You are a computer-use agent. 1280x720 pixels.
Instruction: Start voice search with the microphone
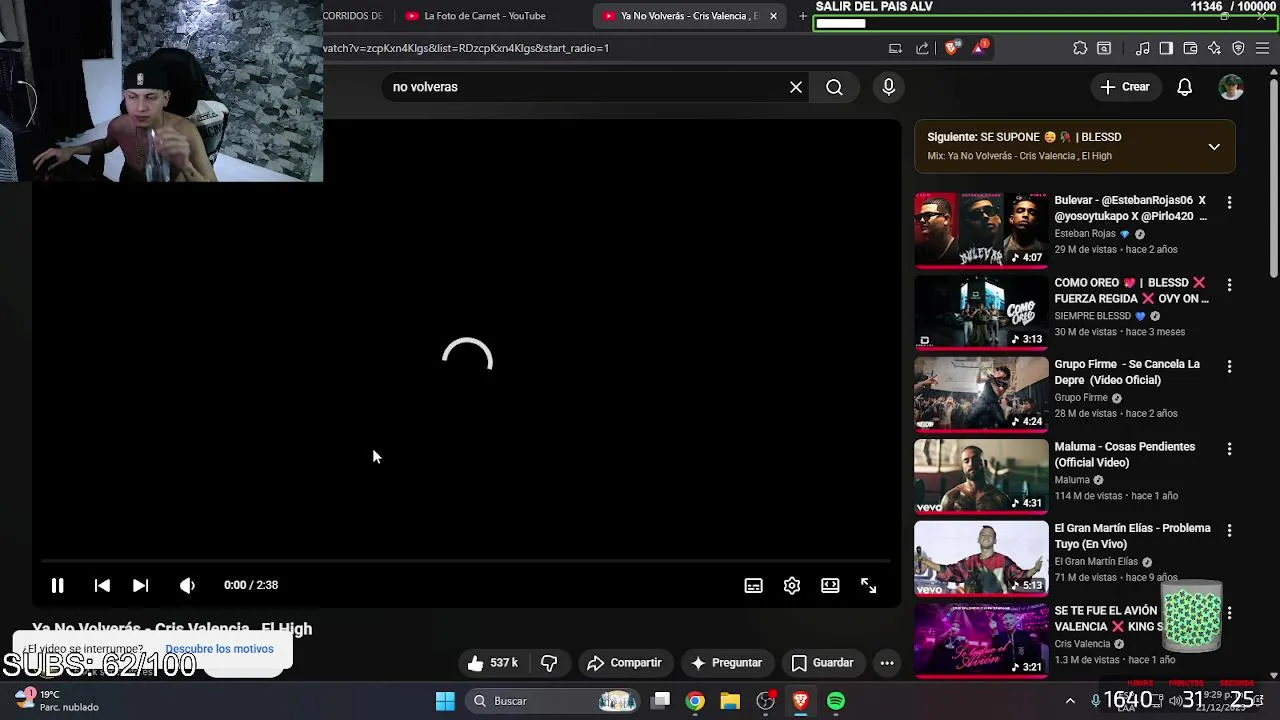click(888, 87)
